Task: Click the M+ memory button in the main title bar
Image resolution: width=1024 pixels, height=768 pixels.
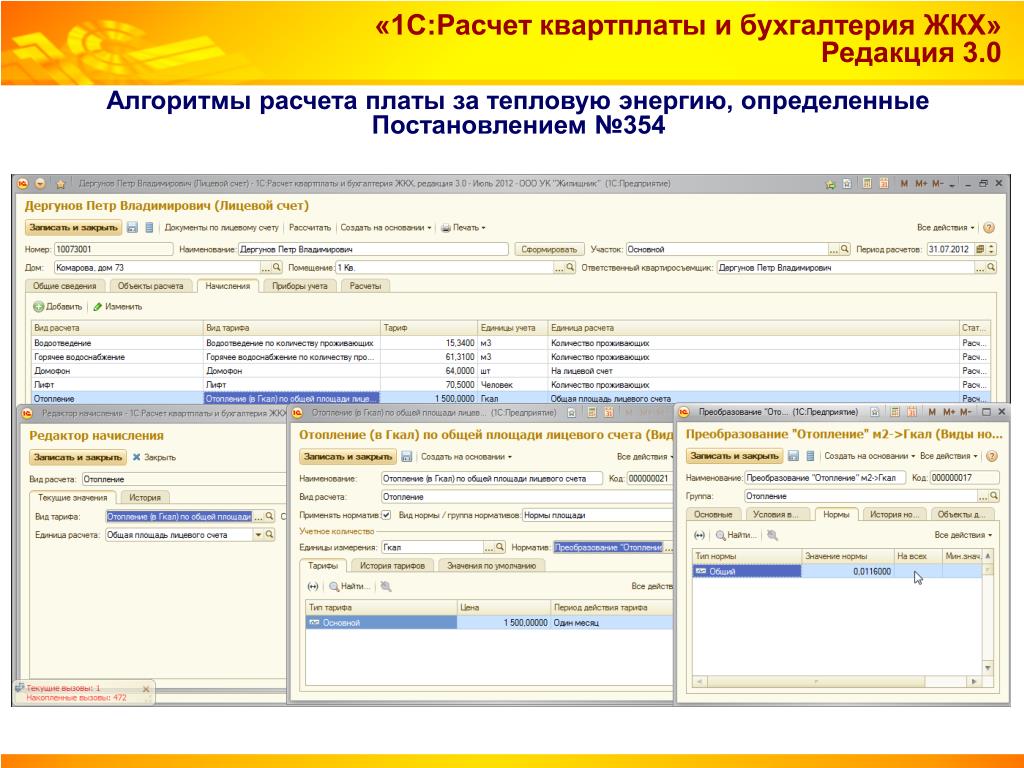Action: pyautogui.click(x=921, y=184)
